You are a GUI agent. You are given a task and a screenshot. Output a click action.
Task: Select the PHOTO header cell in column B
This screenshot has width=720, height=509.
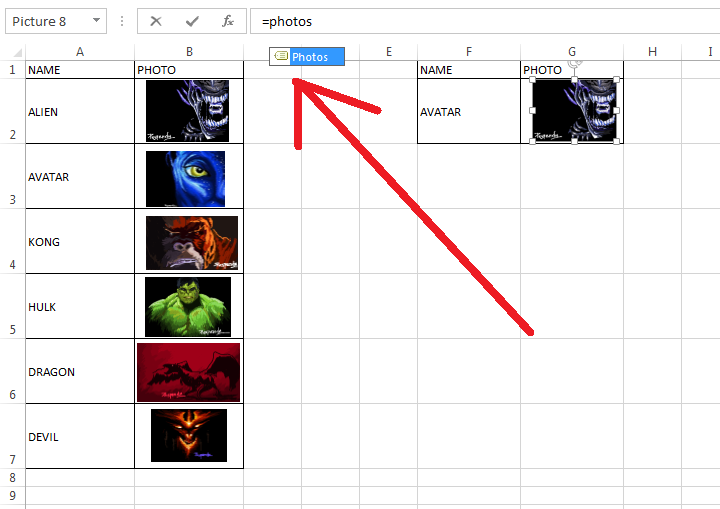coord(189,70)
